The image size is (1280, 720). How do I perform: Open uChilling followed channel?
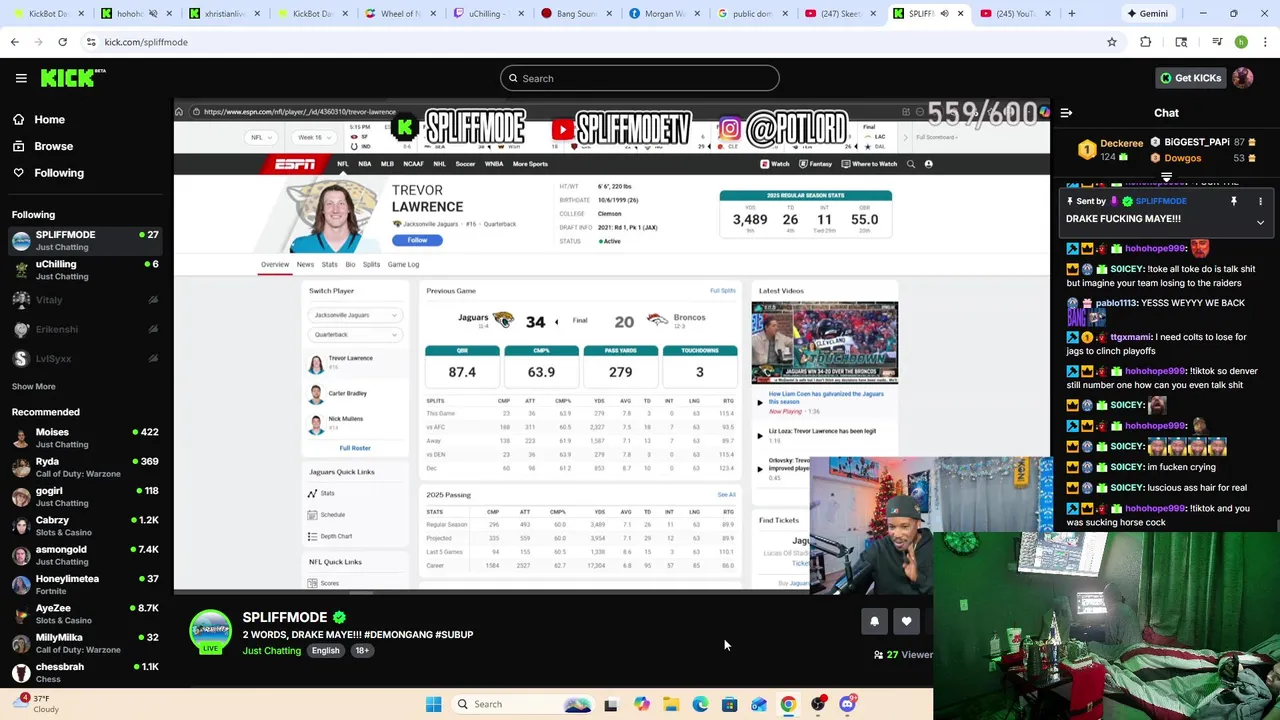point(86,270)
